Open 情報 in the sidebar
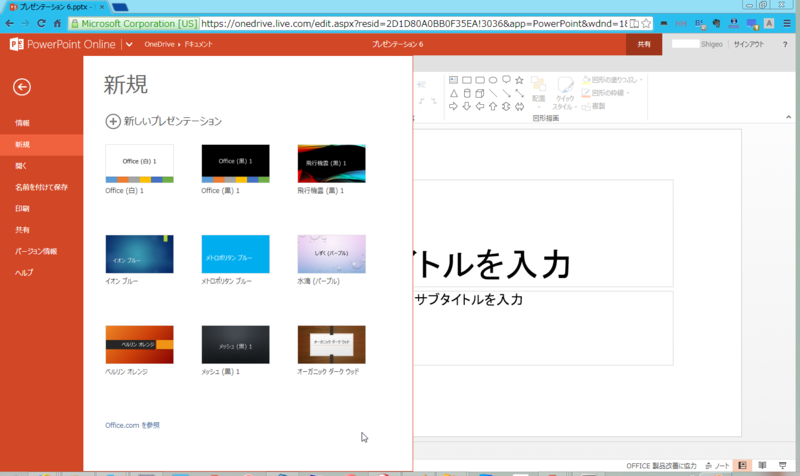 (x=41, y=123)
